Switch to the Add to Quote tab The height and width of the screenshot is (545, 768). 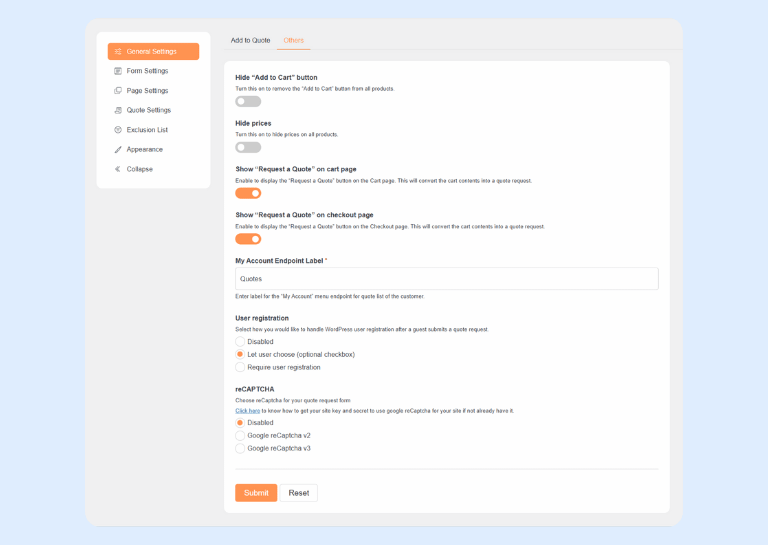click(250, 40)
